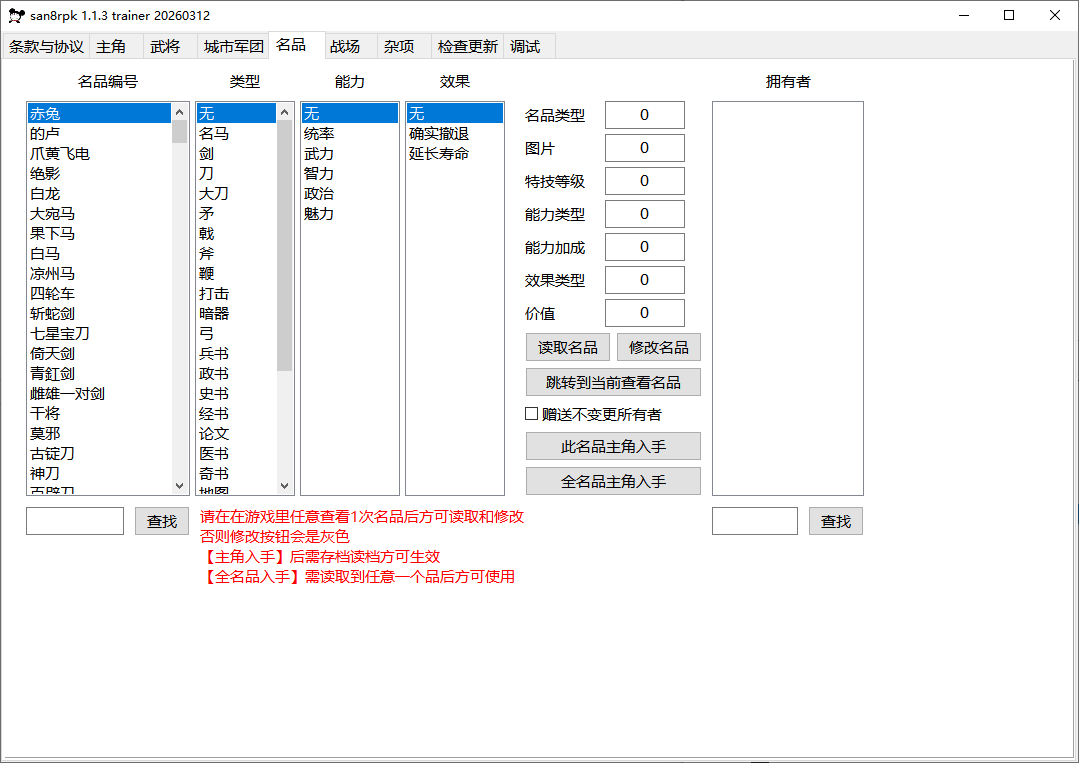Select 武力 in the 能力 list
This screenshot has width=1079, height=763.
click(x=319, y=153)
